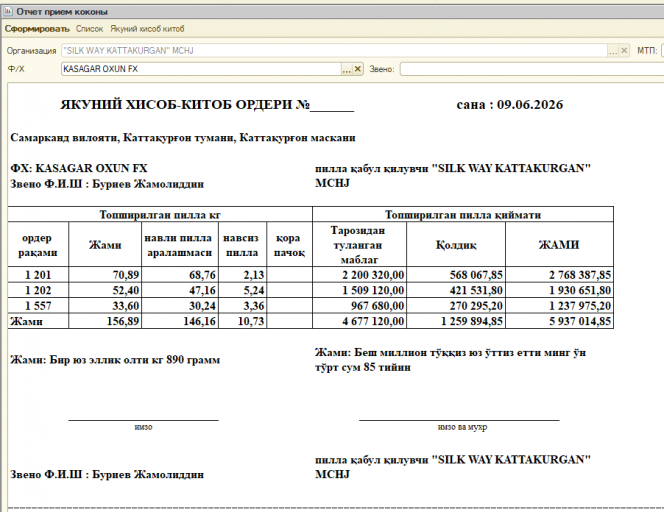Image resolution: width=664 pixels, height=512 pixels.
Task: Select amount cell 967 680,00
Action: [x=360, y=305]
